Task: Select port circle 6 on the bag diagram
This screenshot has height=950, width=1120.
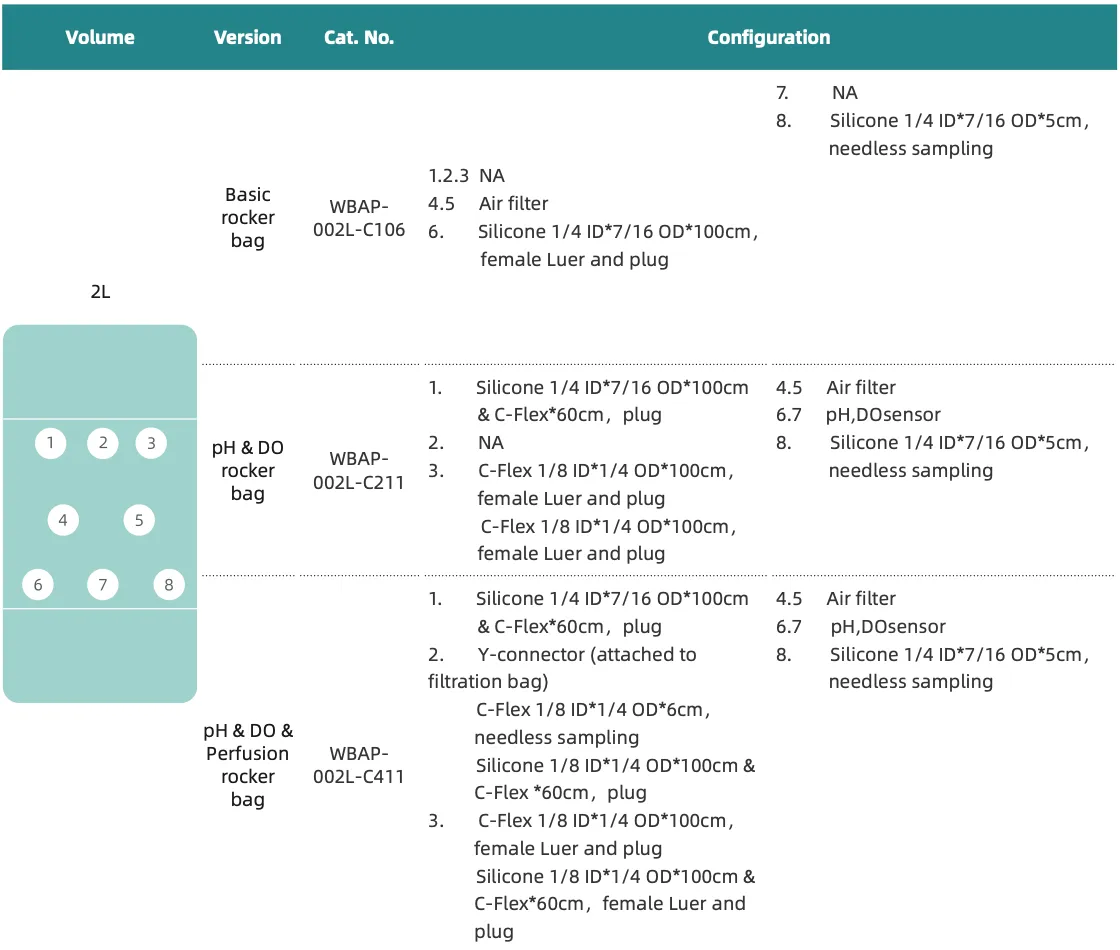Action: point(38,585)
